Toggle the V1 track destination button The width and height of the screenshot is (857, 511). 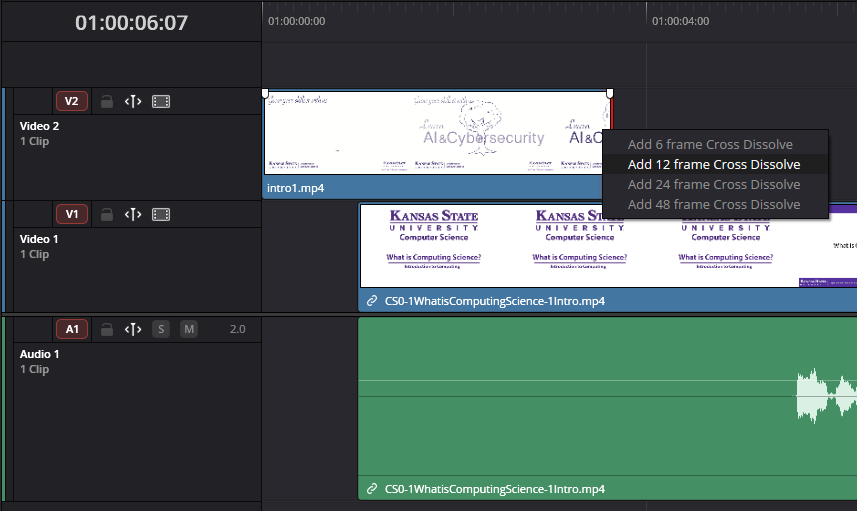(72, 214)
